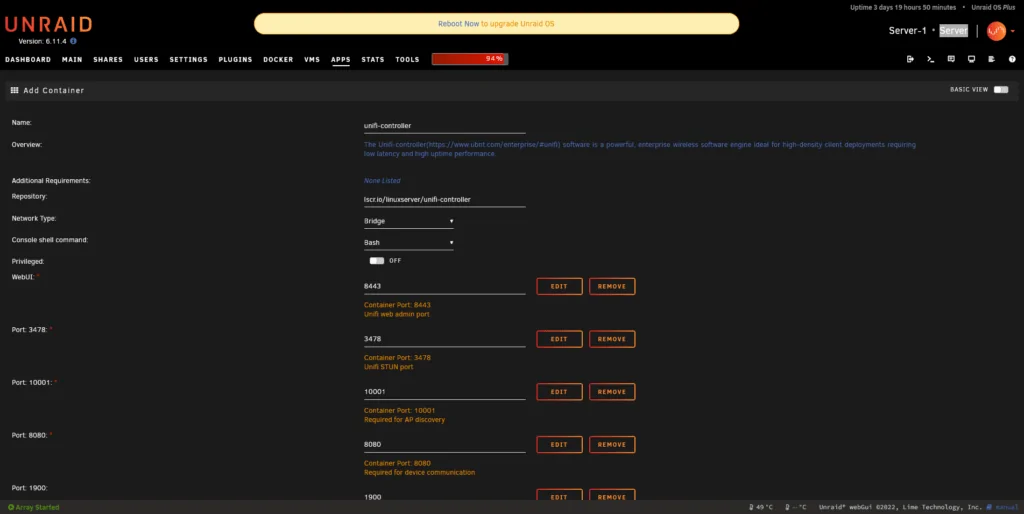This screenshot has width=1024, height=514.
Task: Click the Reboot Now link
Action: pos(458,24)
